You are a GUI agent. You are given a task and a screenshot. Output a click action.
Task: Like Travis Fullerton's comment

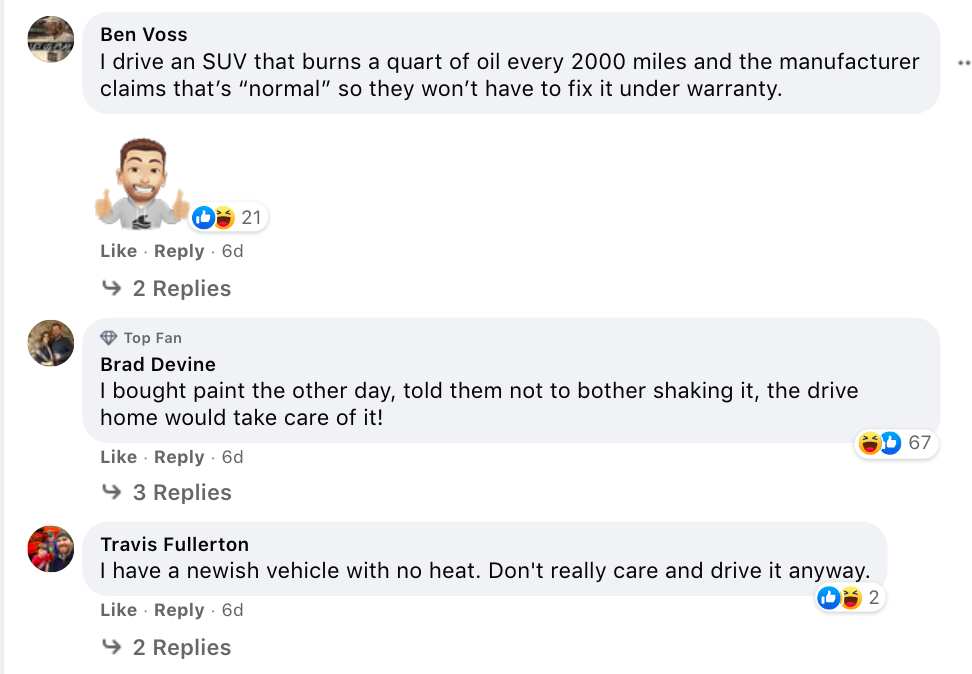point(118,610)
